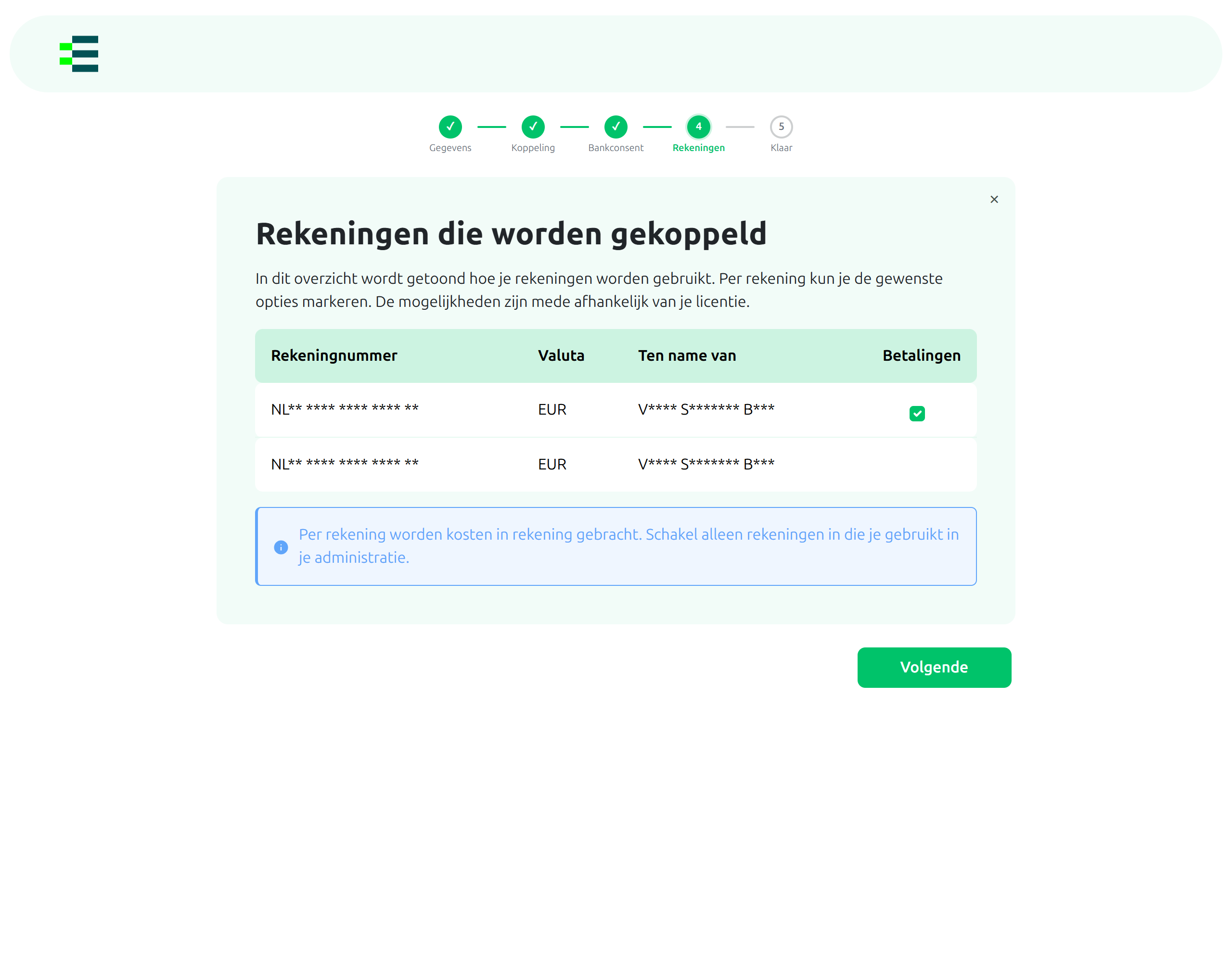The image size is (1232, 962).
Task: Click the Gegevens step label
Action: [450, 148]
